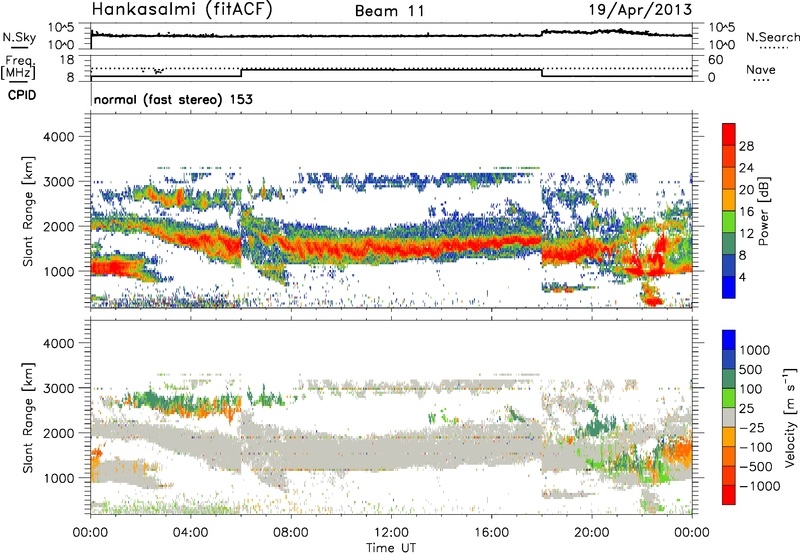This screenshot has width=800, height=554.
Task: Click the '4000' tick in power panel
Action: 59,137
